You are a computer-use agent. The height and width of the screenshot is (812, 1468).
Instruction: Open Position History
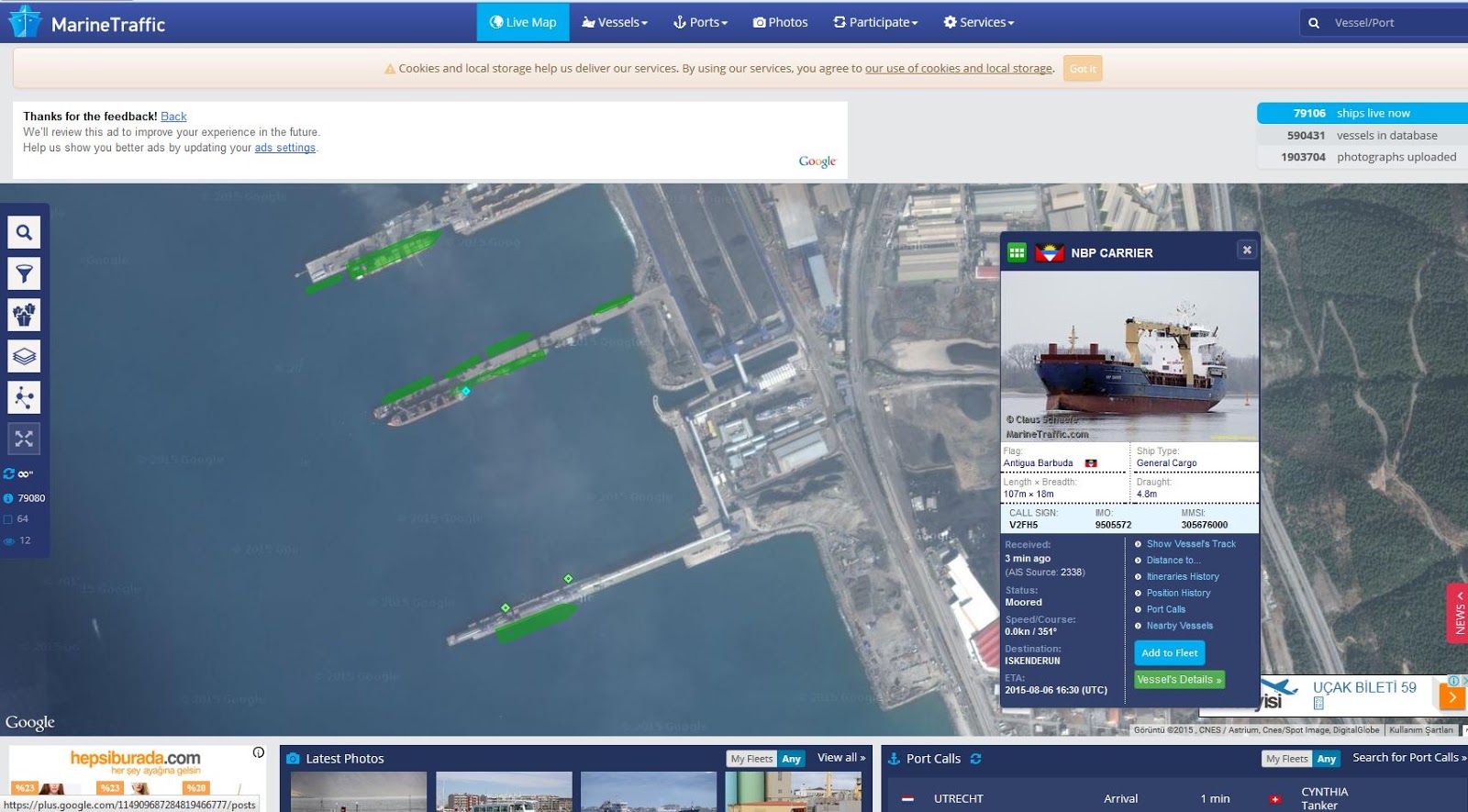point(1178,594)
